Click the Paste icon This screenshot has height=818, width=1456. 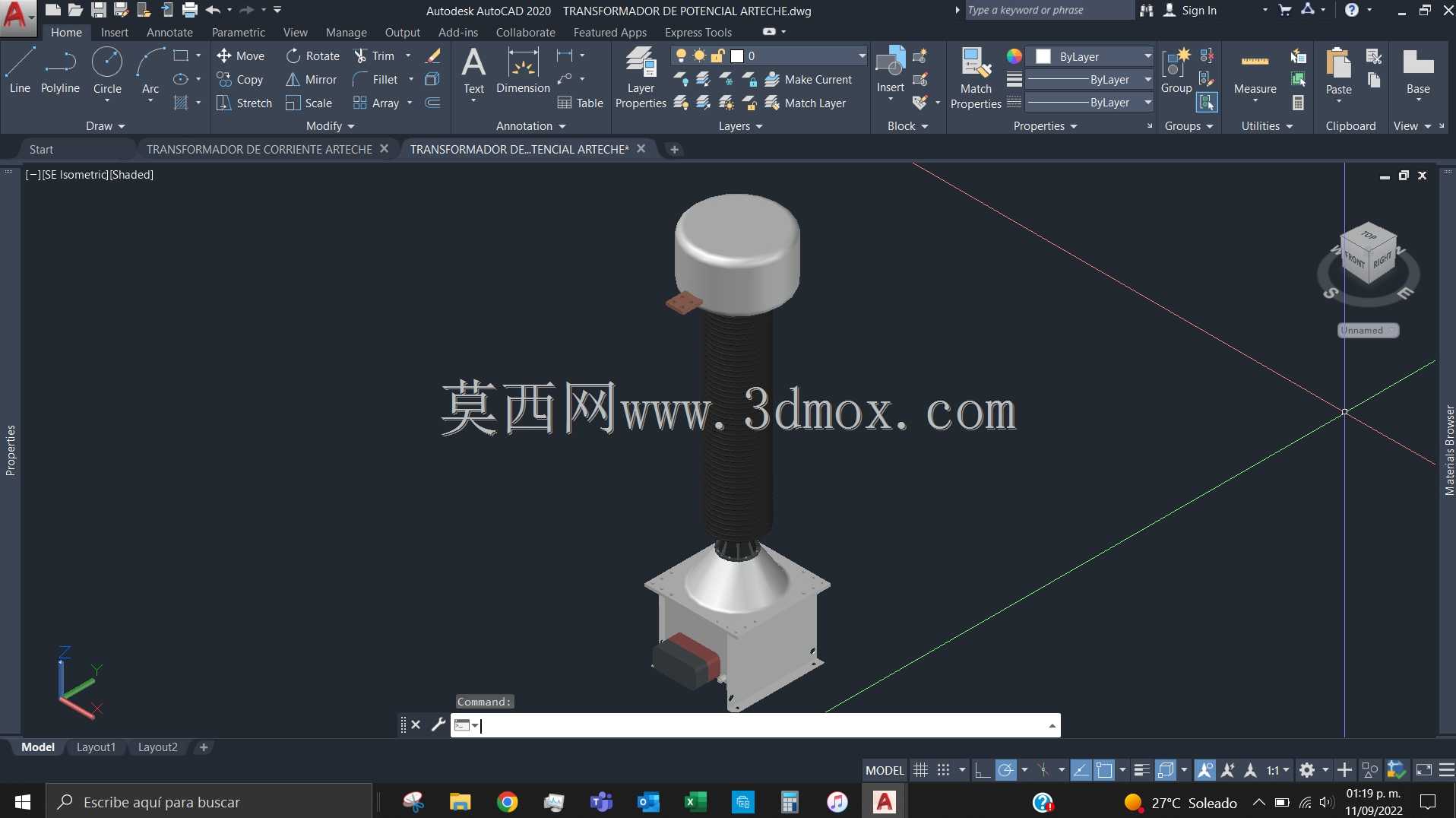(1338, 64)
